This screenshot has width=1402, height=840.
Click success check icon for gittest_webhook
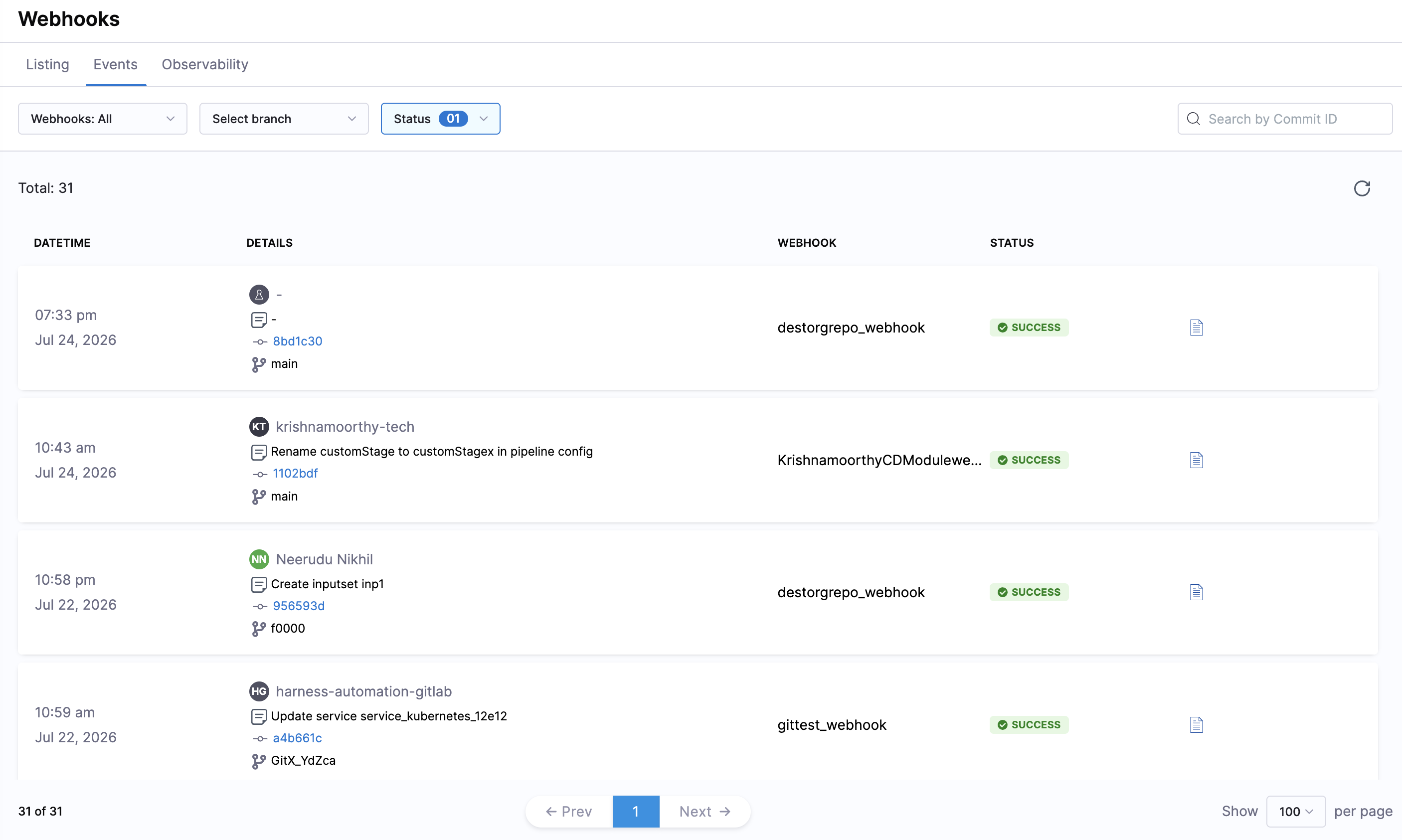pyautogui.click(x=1003, y=724)
